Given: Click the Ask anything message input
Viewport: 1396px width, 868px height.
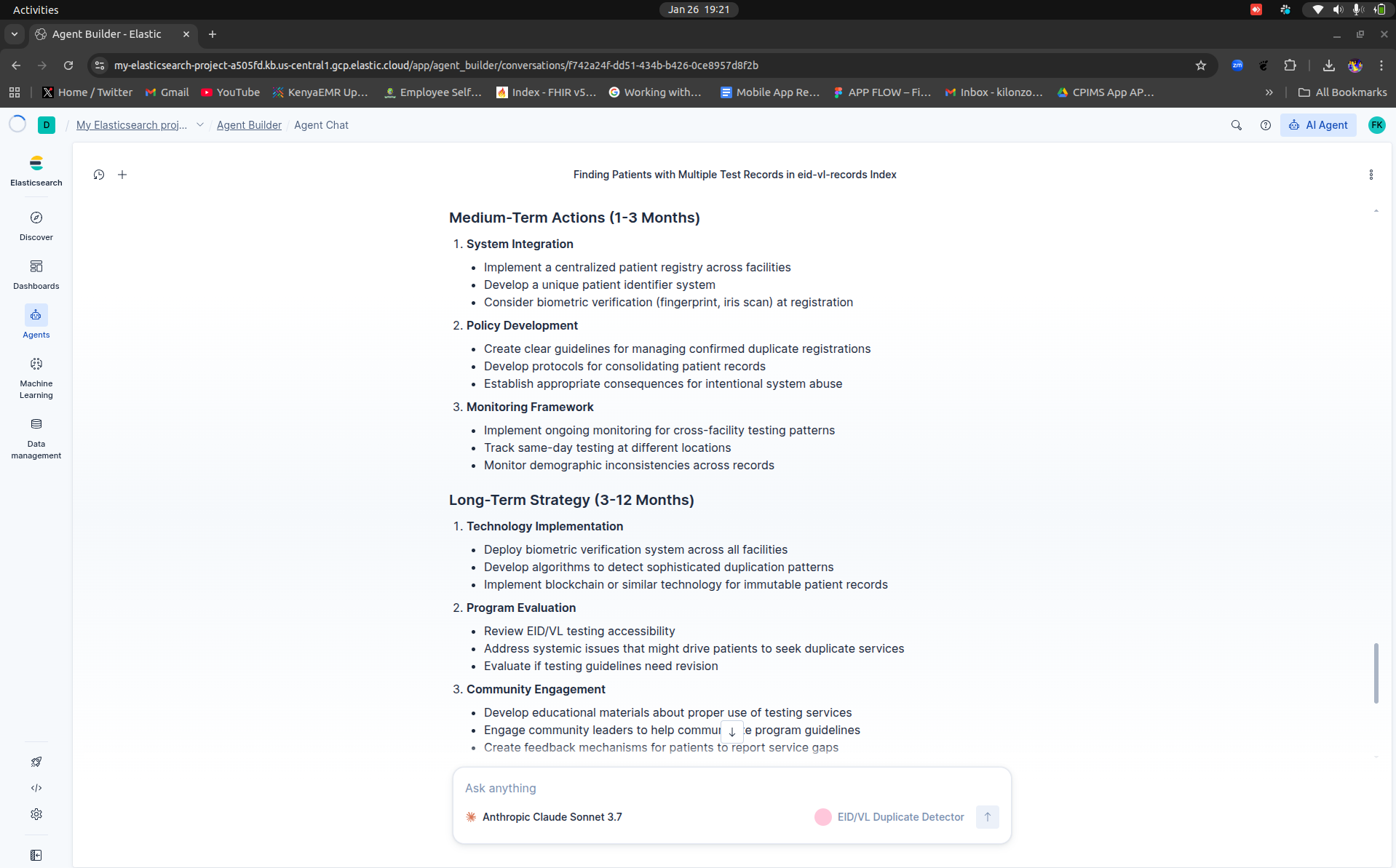Looking at the screenshot, I should [731, 788].
